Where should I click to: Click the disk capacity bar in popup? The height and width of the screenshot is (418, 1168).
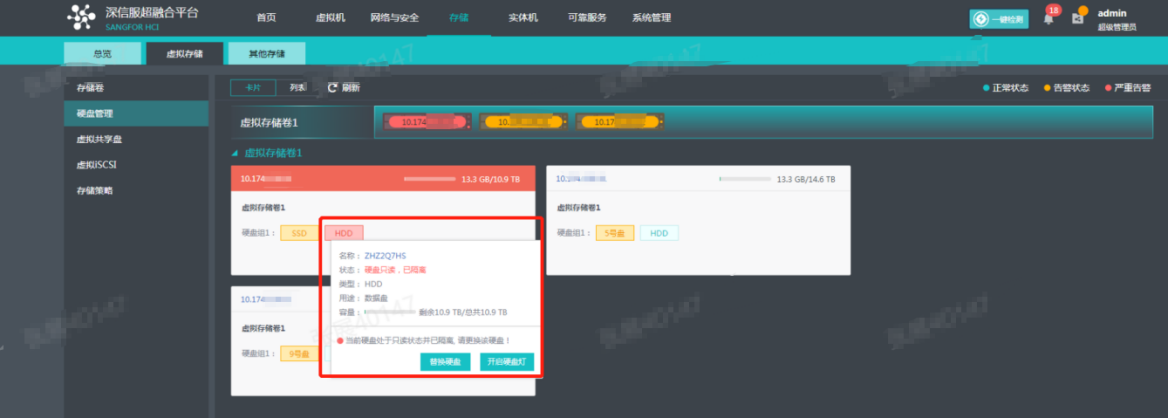point(388,312)
